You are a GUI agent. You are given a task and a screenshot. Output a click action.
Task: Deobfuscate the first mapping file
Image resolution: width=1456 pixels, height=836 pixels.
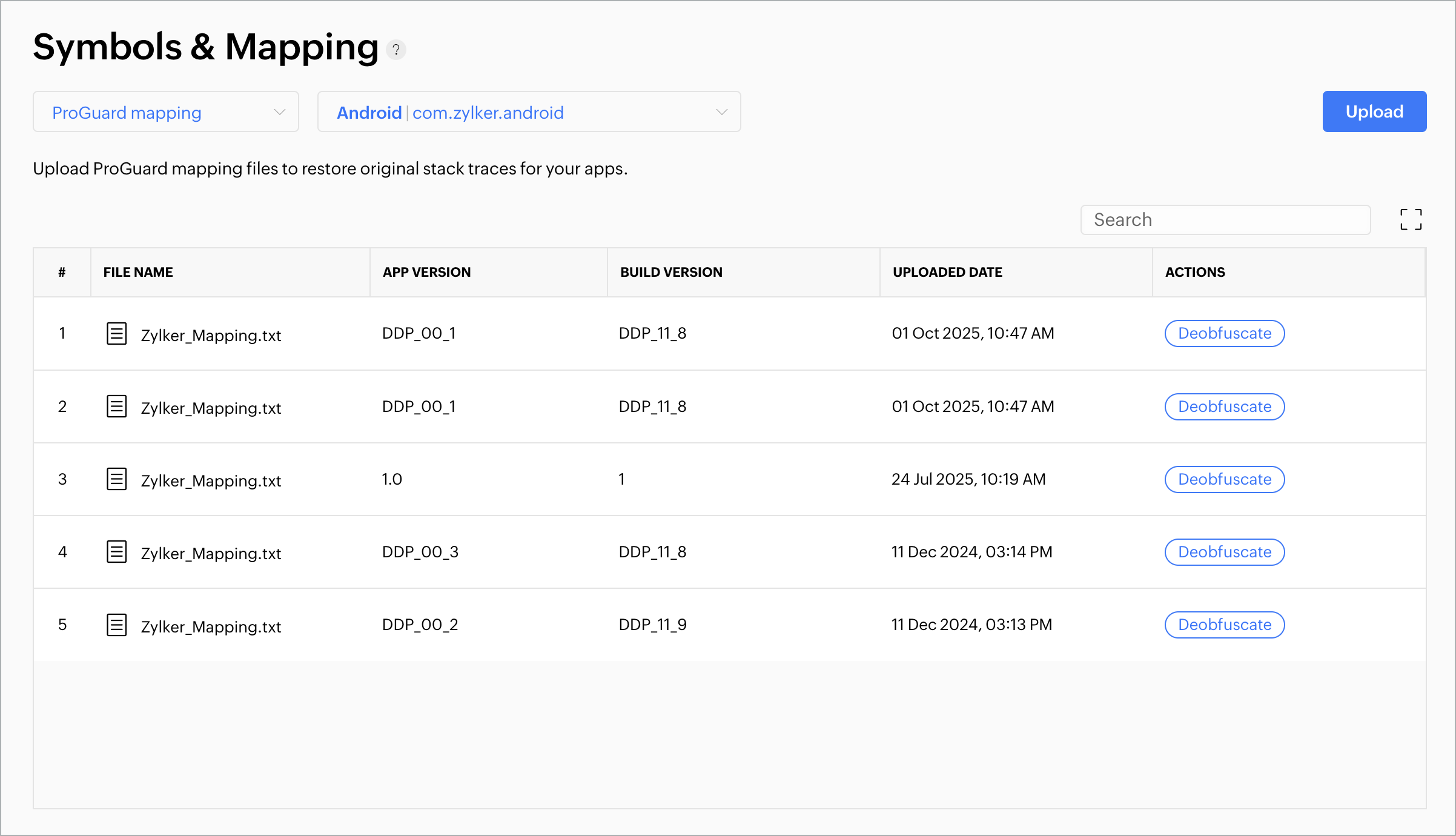pos(1224,333)
